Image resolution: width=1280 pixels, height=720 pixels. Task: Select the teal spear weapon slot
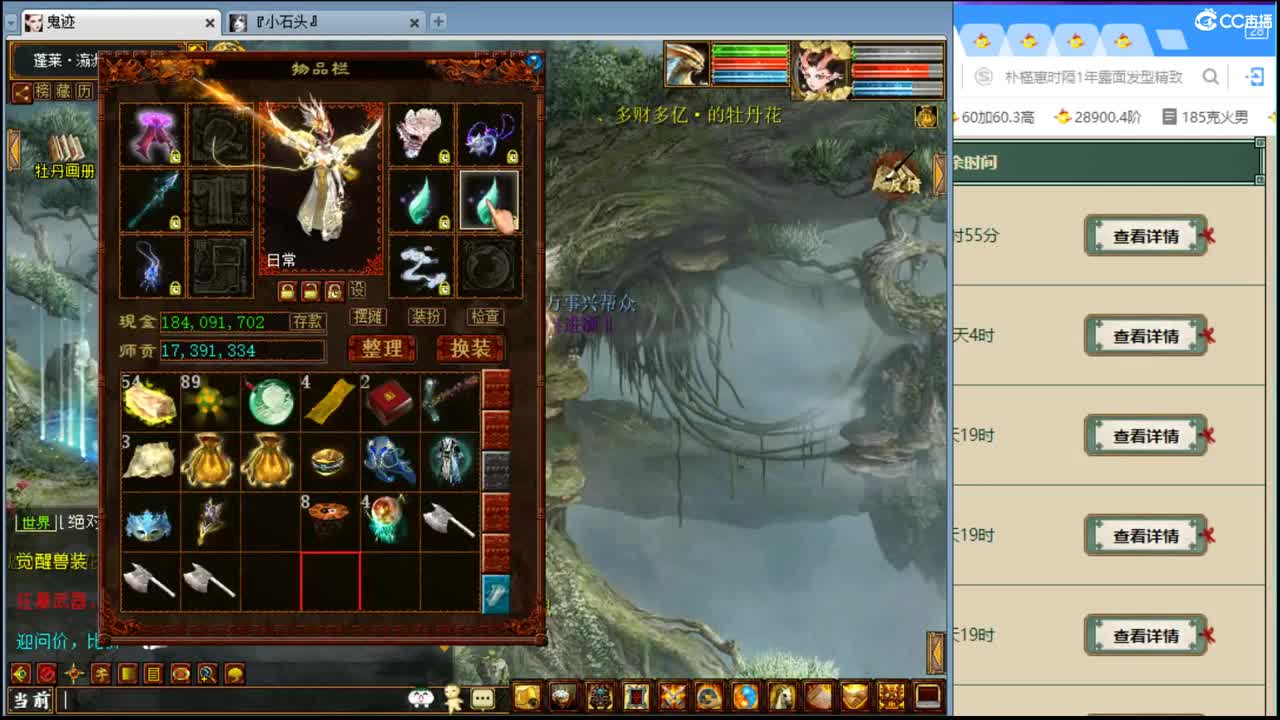151,200
